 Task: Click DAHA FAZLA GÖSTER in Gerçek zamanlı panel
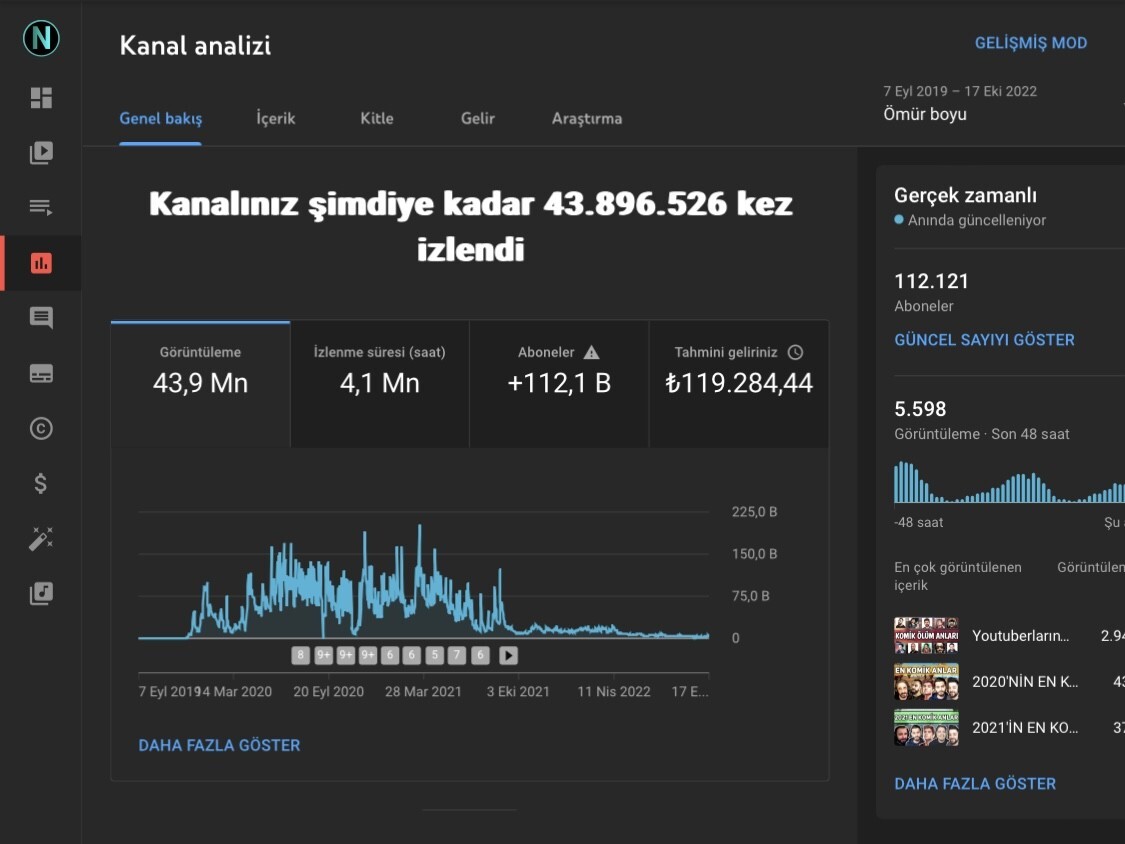pos(975,784)
